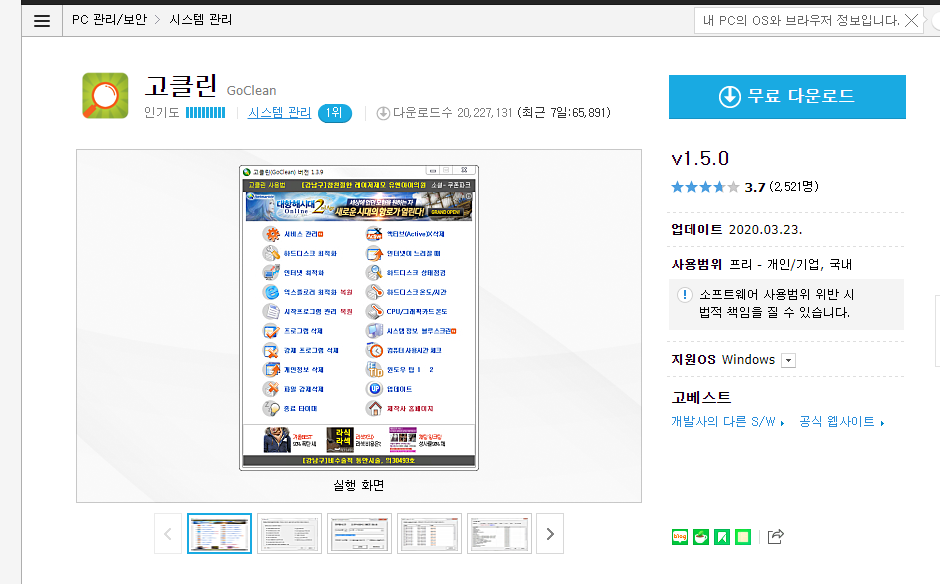940x584 pixels.
Task: Click the 사용범위 프리 - 개인/기업, 국내 text
Action: tap(761, 264)
